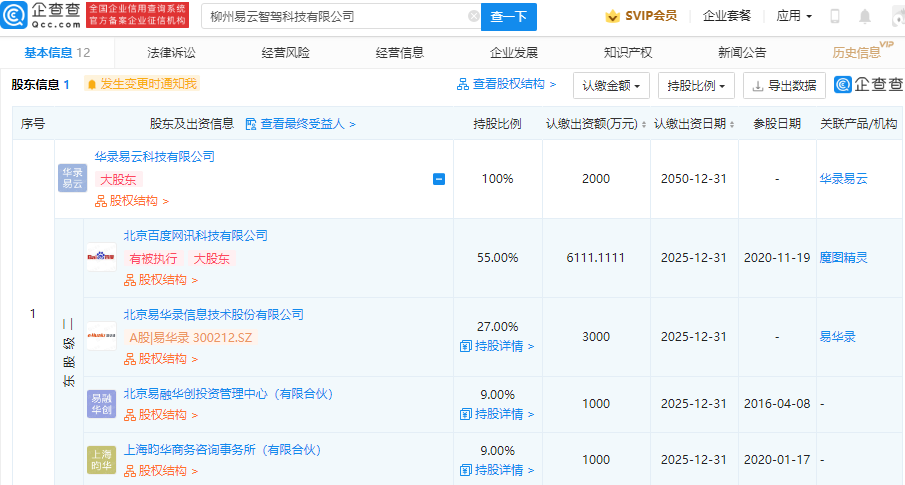Open the 企业套餐 link
The width and height of the screenshot is (905, 485).
[727, 16]
